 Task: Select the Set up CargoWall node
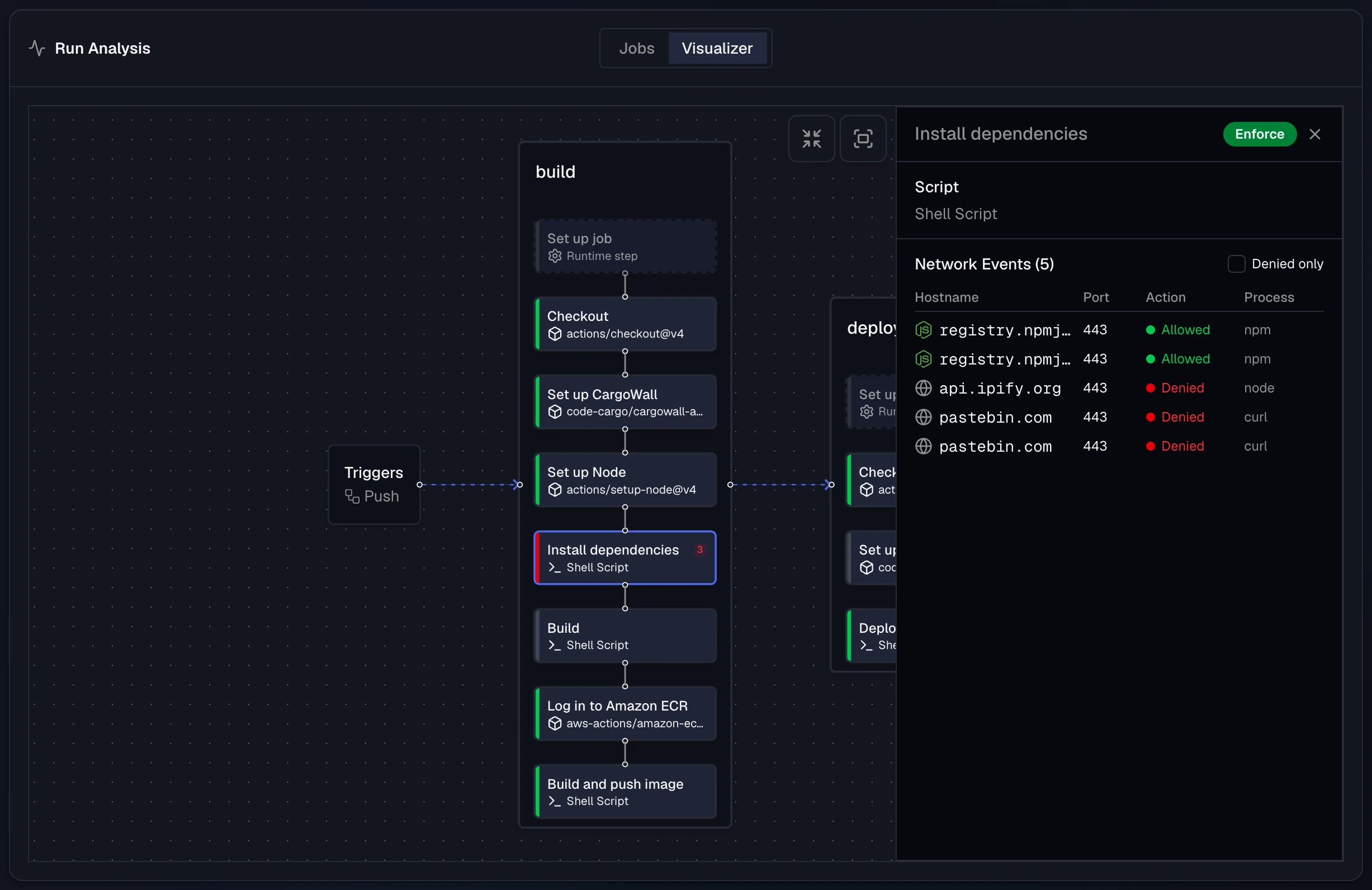point(626,403)
